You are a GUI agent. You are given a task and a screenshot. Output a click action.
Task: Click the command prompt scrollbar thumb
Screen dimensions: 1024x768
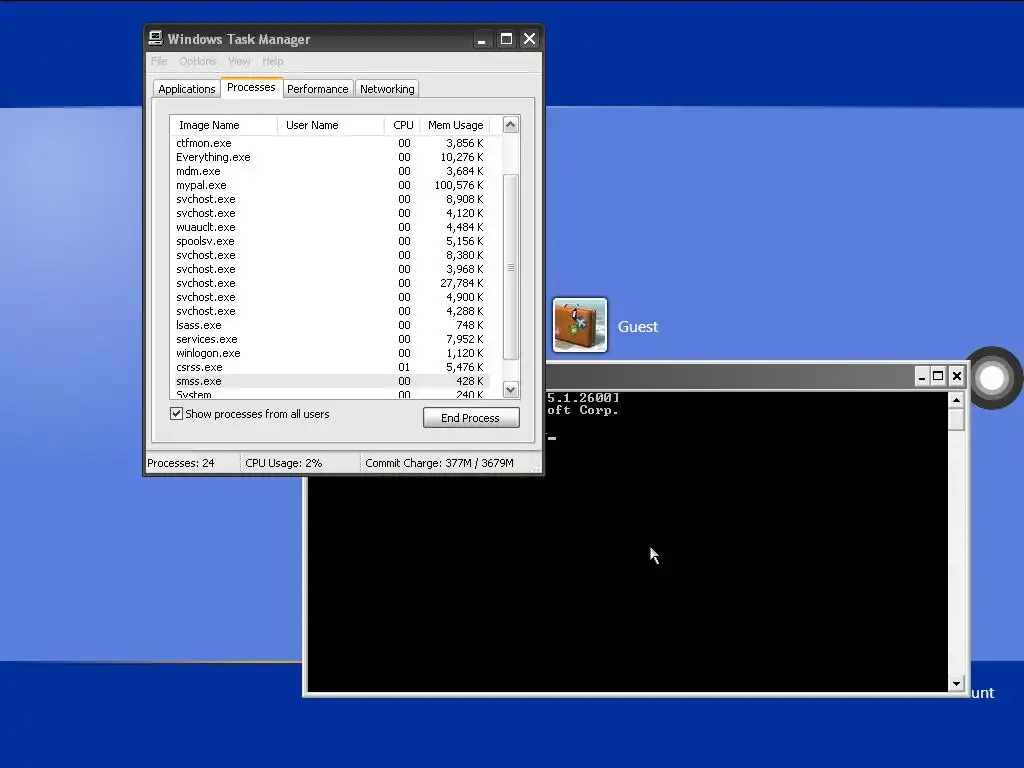click(956, 419)
